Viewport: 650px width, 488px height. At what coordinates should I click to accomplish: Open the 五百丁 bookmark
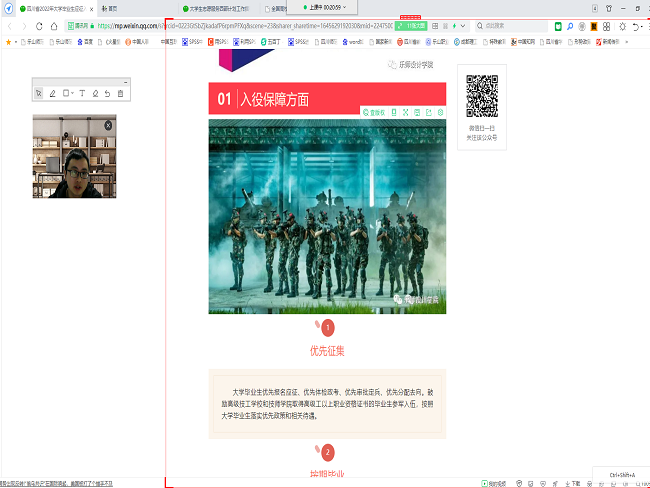point(271,42)
